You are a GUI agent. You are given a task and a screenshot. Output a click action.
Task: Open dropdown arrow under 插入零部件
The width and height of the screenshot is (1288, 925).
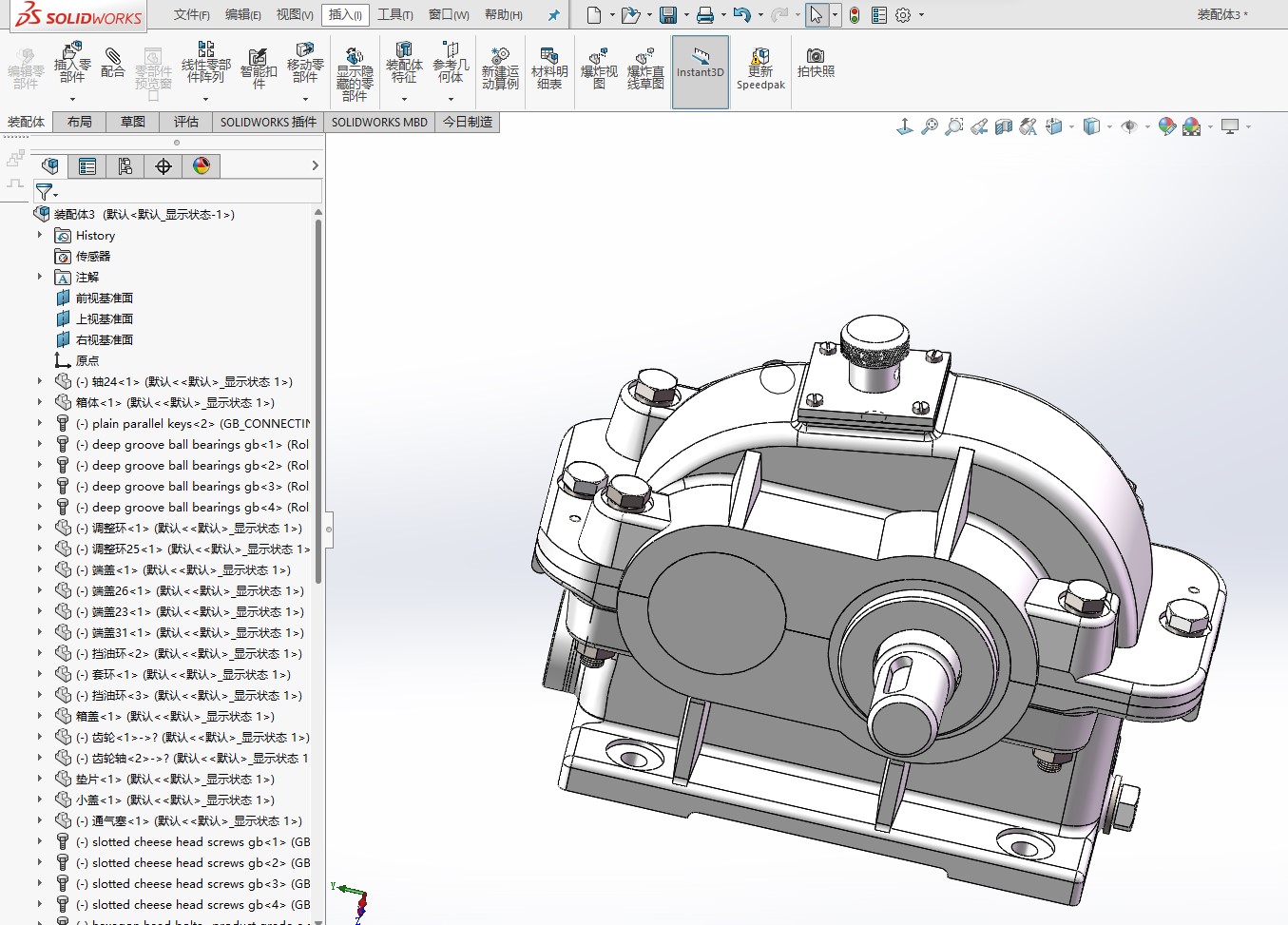(72, 99)
